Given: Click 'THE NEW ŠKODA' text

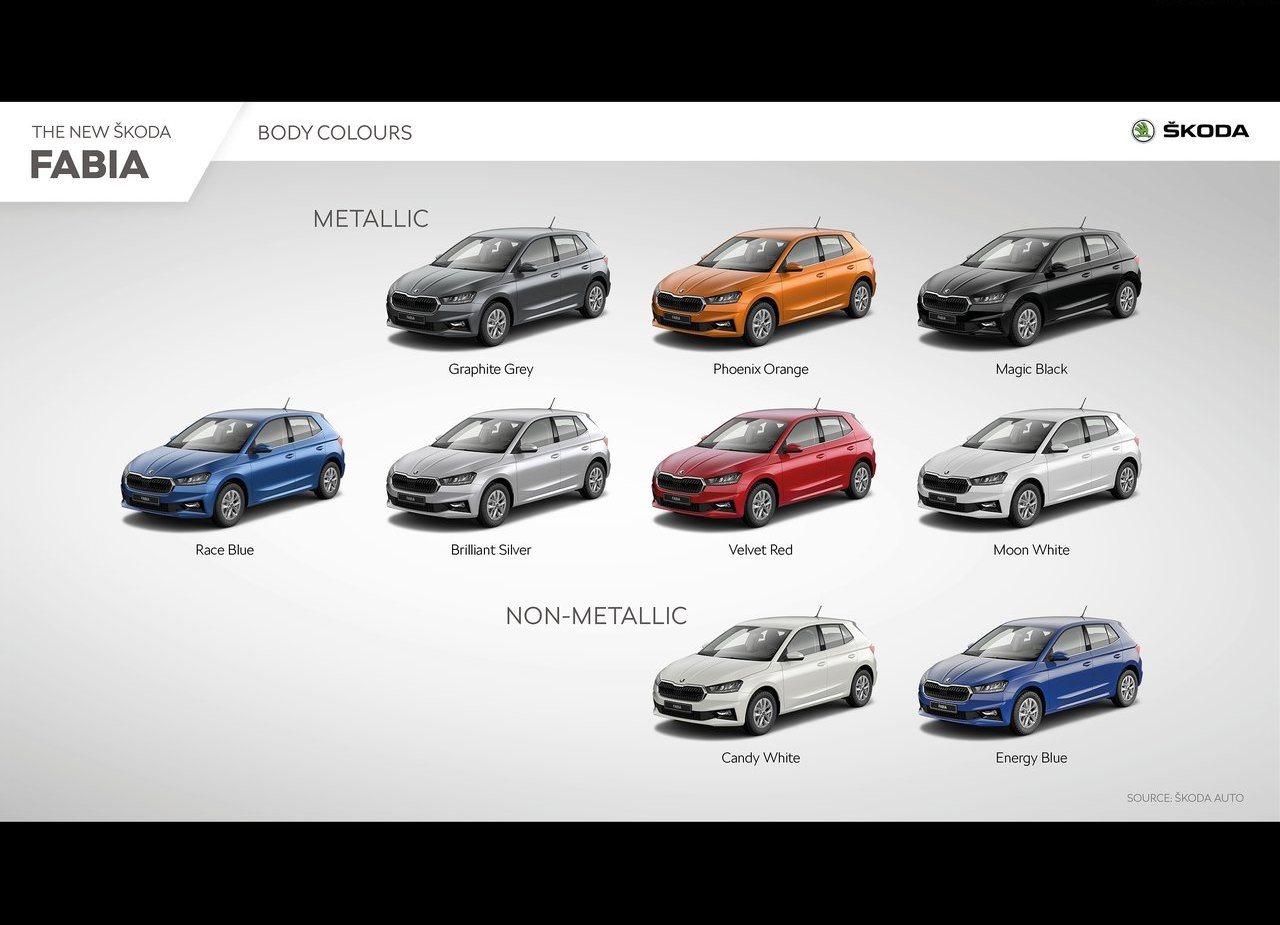Looking at the screenshot, I should click(x=101, y=131).
